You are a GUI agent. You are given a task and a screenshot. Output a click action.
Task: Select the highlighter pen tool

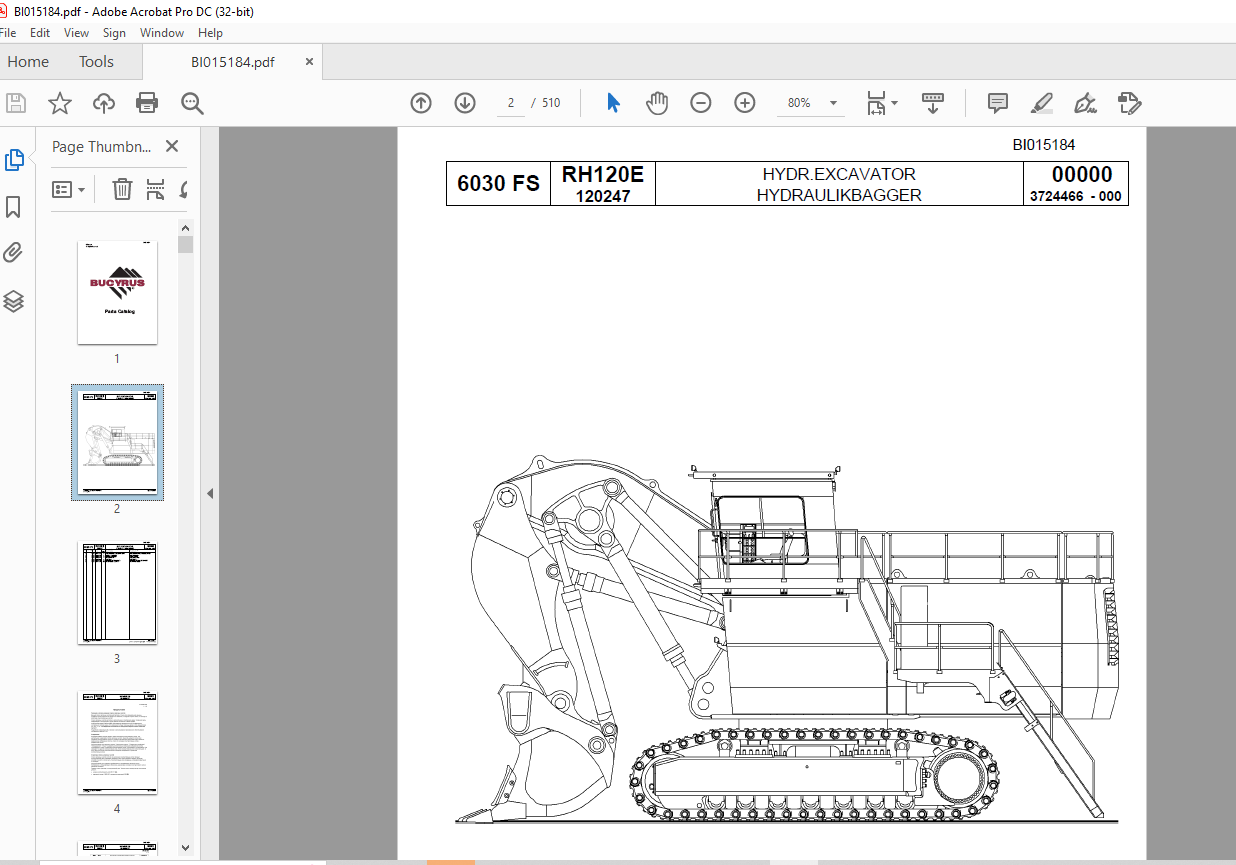click(x=1041, y=103)
